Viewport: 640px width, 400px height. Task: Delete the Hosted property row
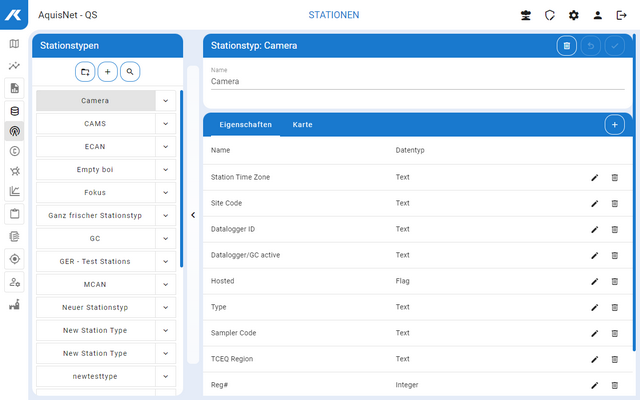pyautogui.click(x=614, y=281)
